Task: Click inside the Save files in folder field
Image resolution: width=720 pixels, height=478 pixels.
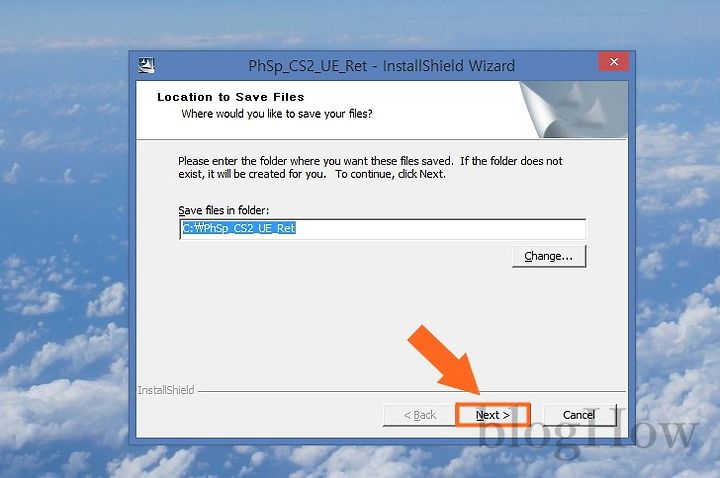Action: tap(382, 229)
